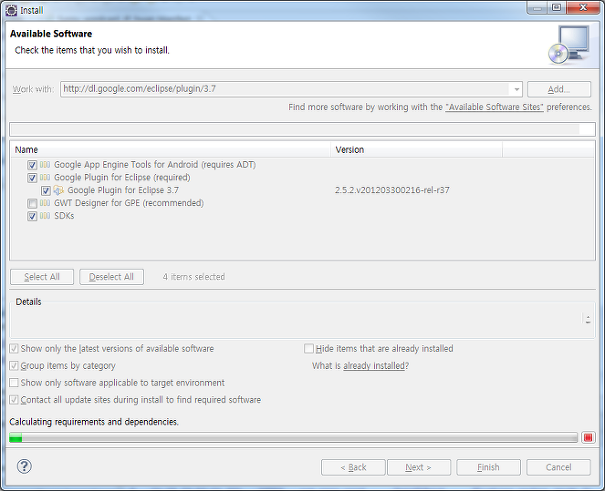Click the Details pane text area
Image resolution: width=605 pixels, height=491 pixels.
click(295, 322)
